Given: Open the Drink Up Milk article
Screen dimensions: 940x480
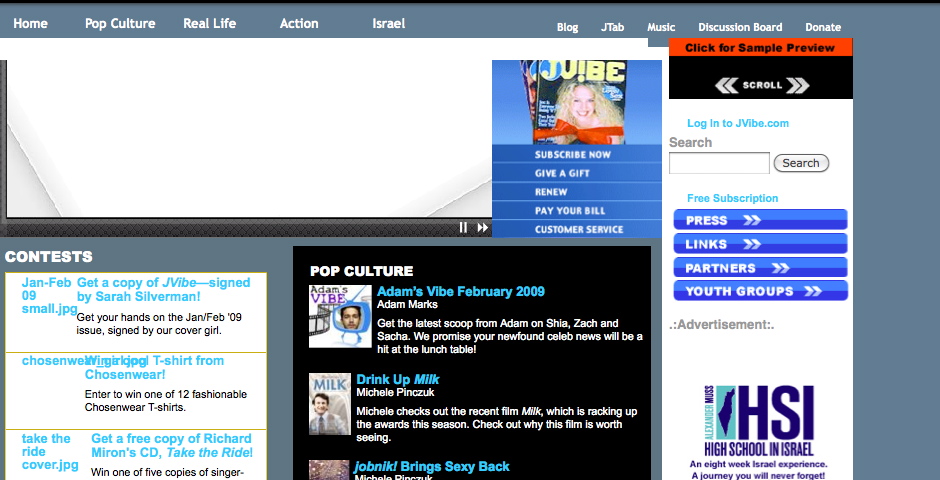Looking at the screenshot, I should [397, 379].
